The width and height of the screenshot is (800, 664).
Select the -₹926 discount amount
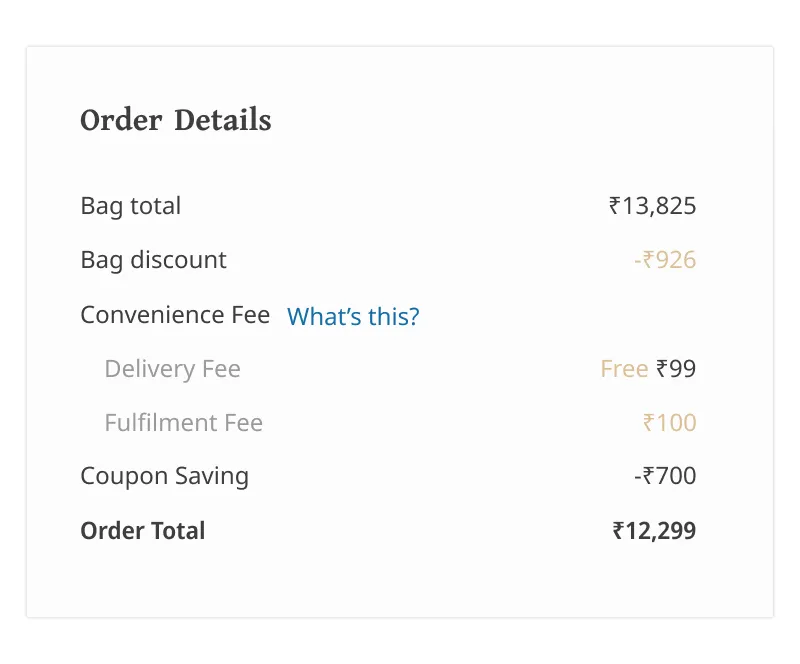pyautogui.click(x=664, y=260)
